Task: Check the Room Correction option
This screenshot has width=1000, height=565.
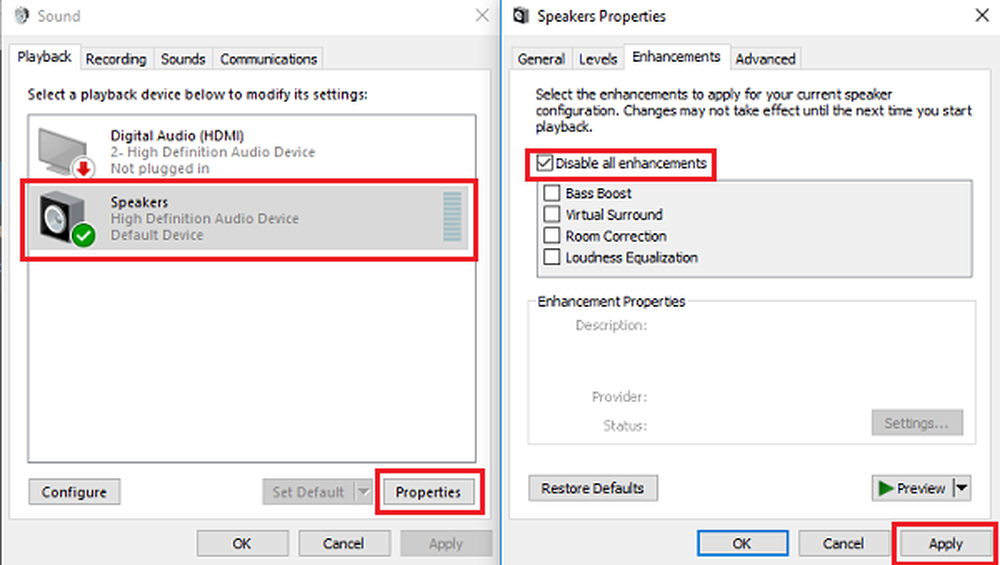Action: (x=552, y=236)
